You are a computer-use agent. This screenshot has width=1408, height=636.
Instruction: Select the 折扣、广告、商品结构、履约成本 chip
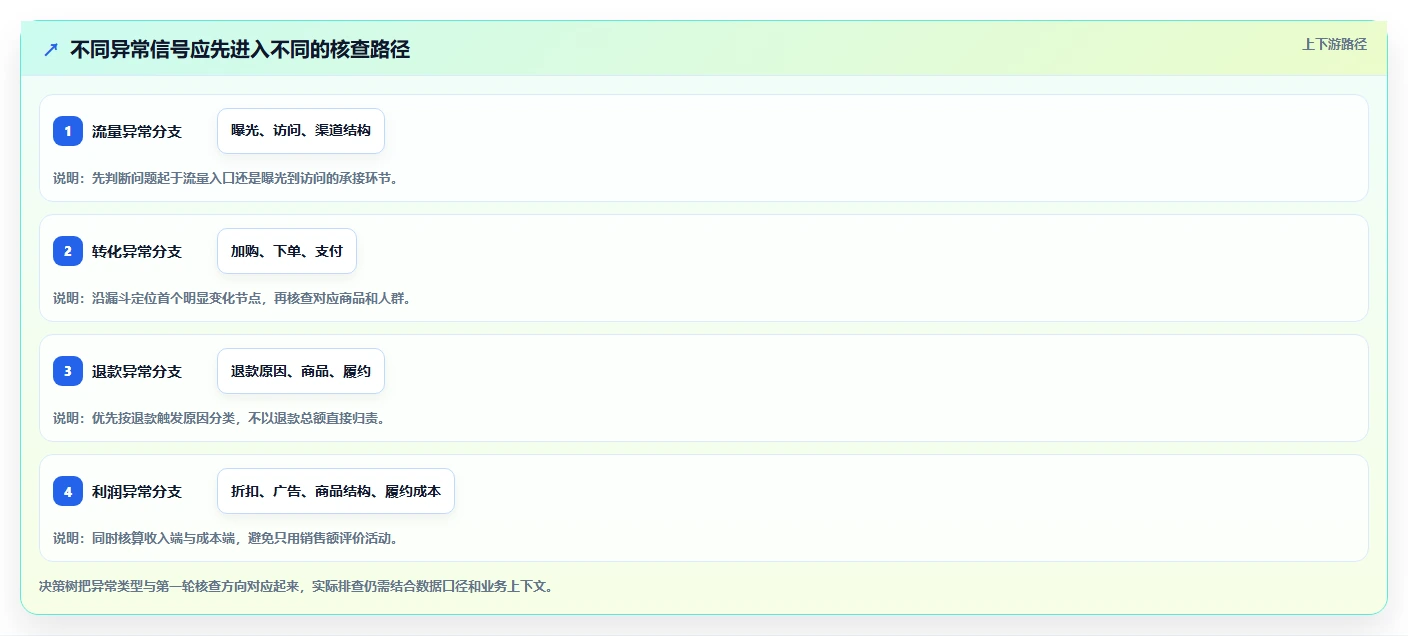coord(336,491)
